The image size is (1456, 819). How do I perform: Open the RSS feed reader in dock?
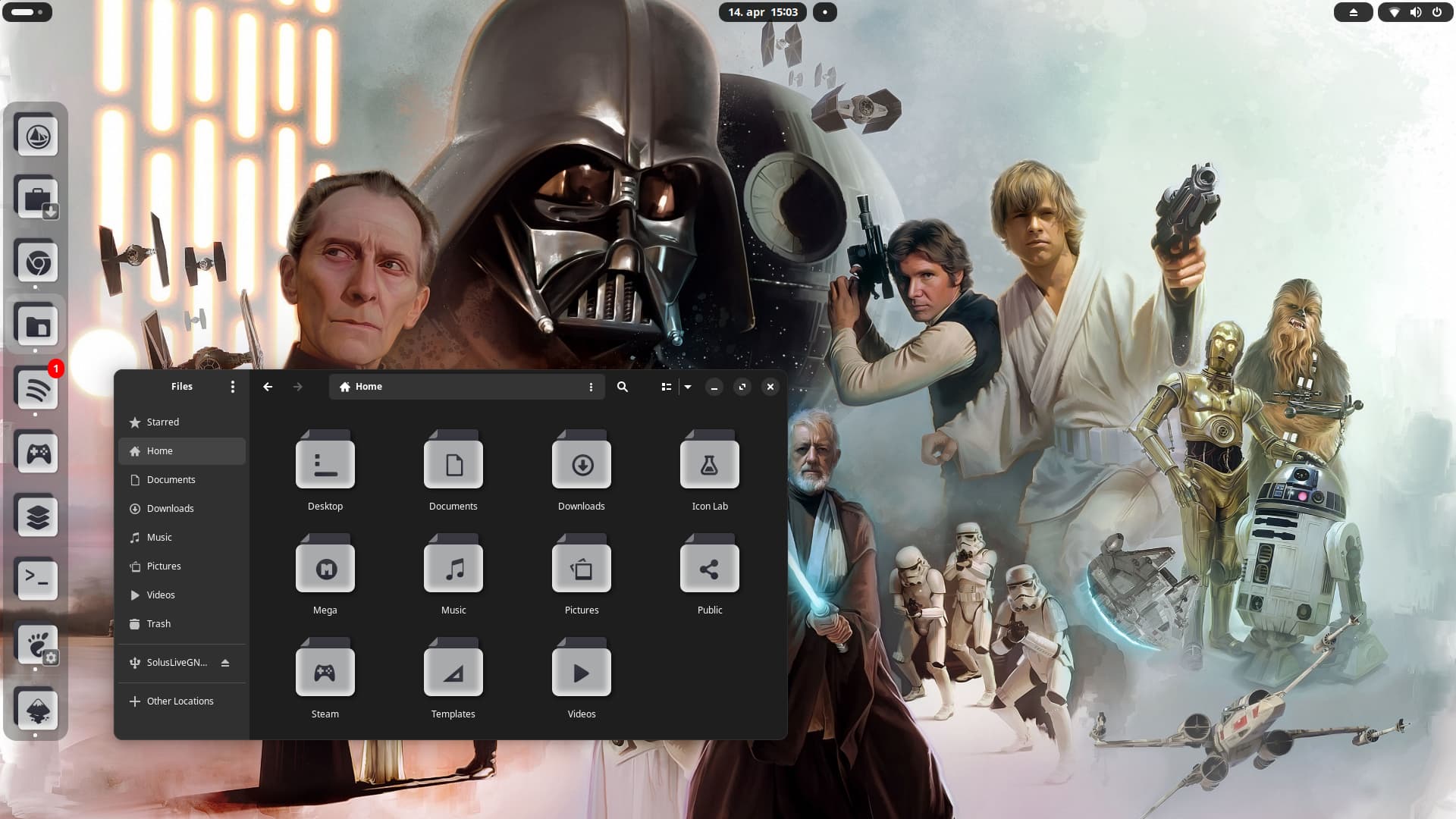[36, 390]
